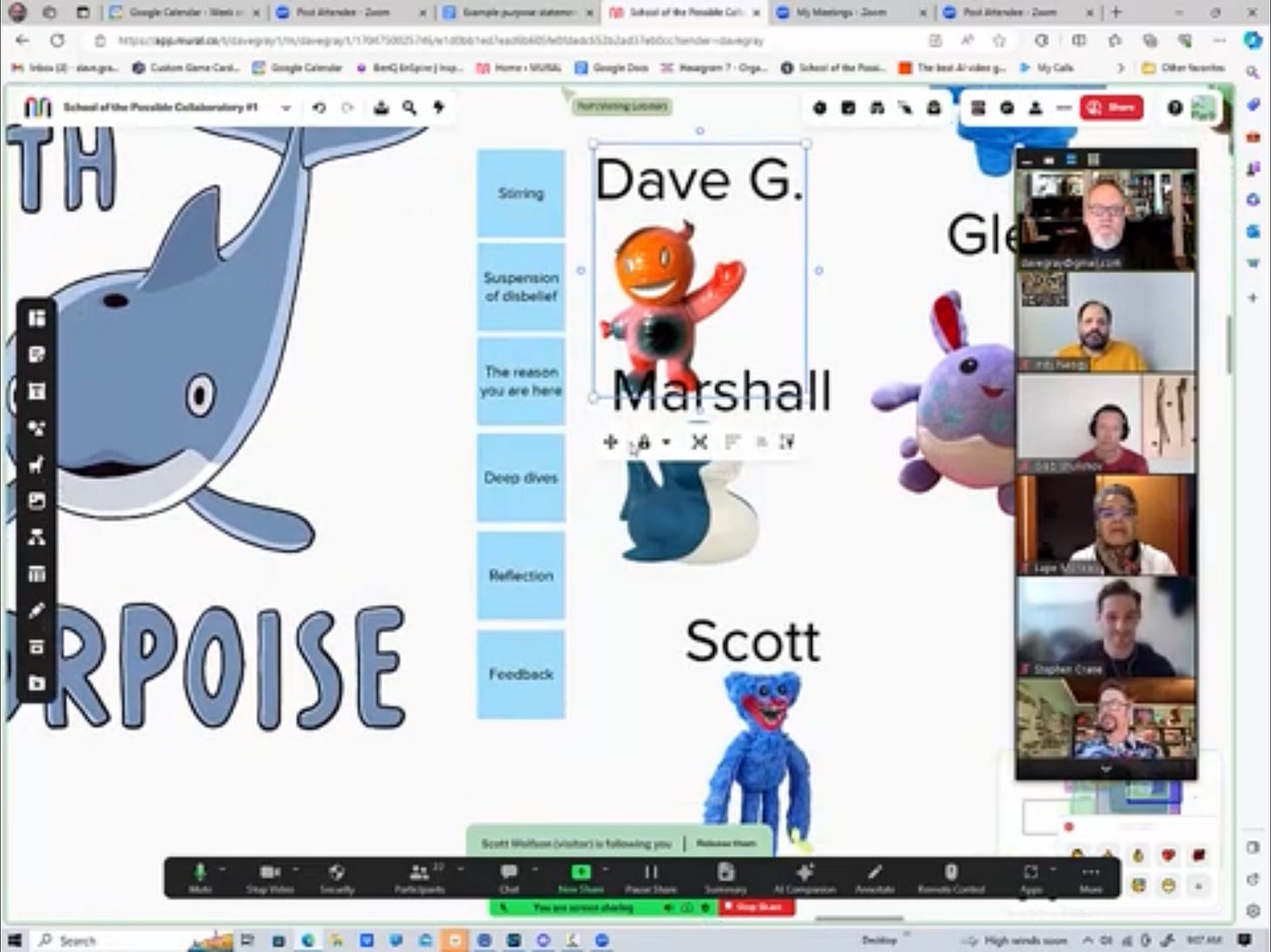Click Release them in the follow notification

pyautogui.click(x=725, y=844)
